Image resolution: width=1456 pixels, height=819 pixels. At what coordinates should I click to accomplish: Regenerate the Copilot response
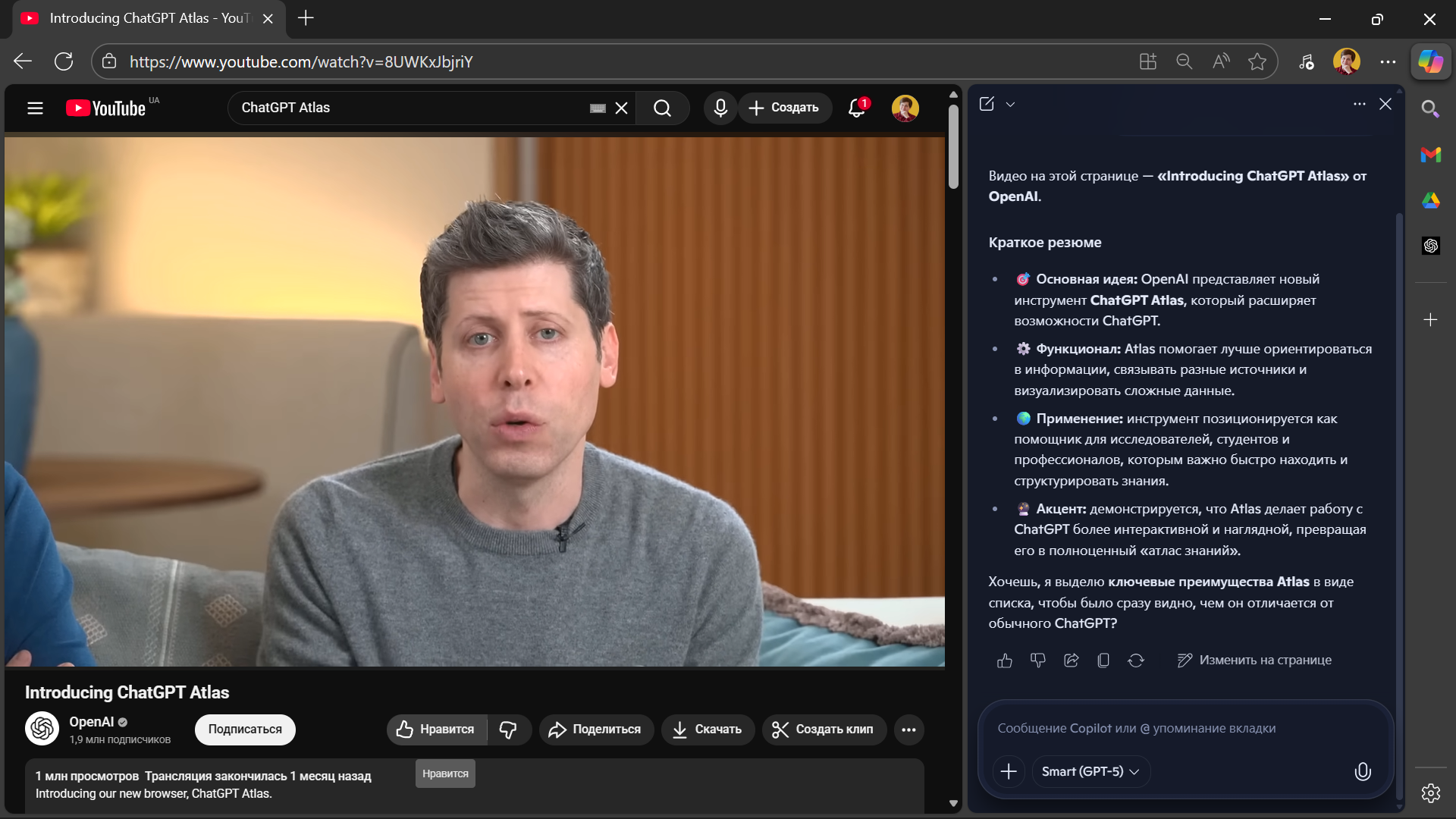1135,661
